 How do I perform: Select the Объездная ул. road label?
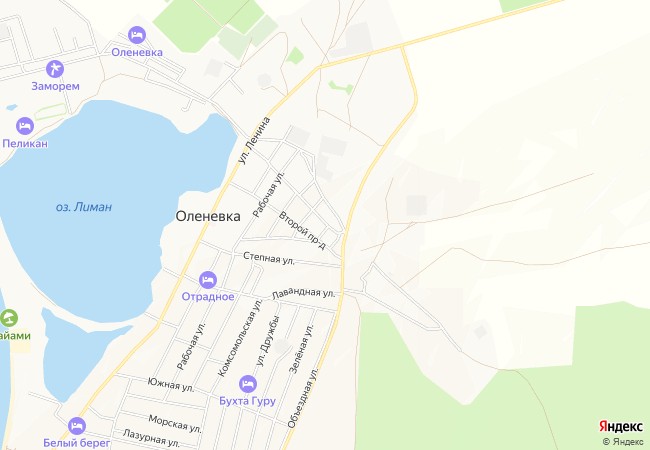tap(303, 397)
